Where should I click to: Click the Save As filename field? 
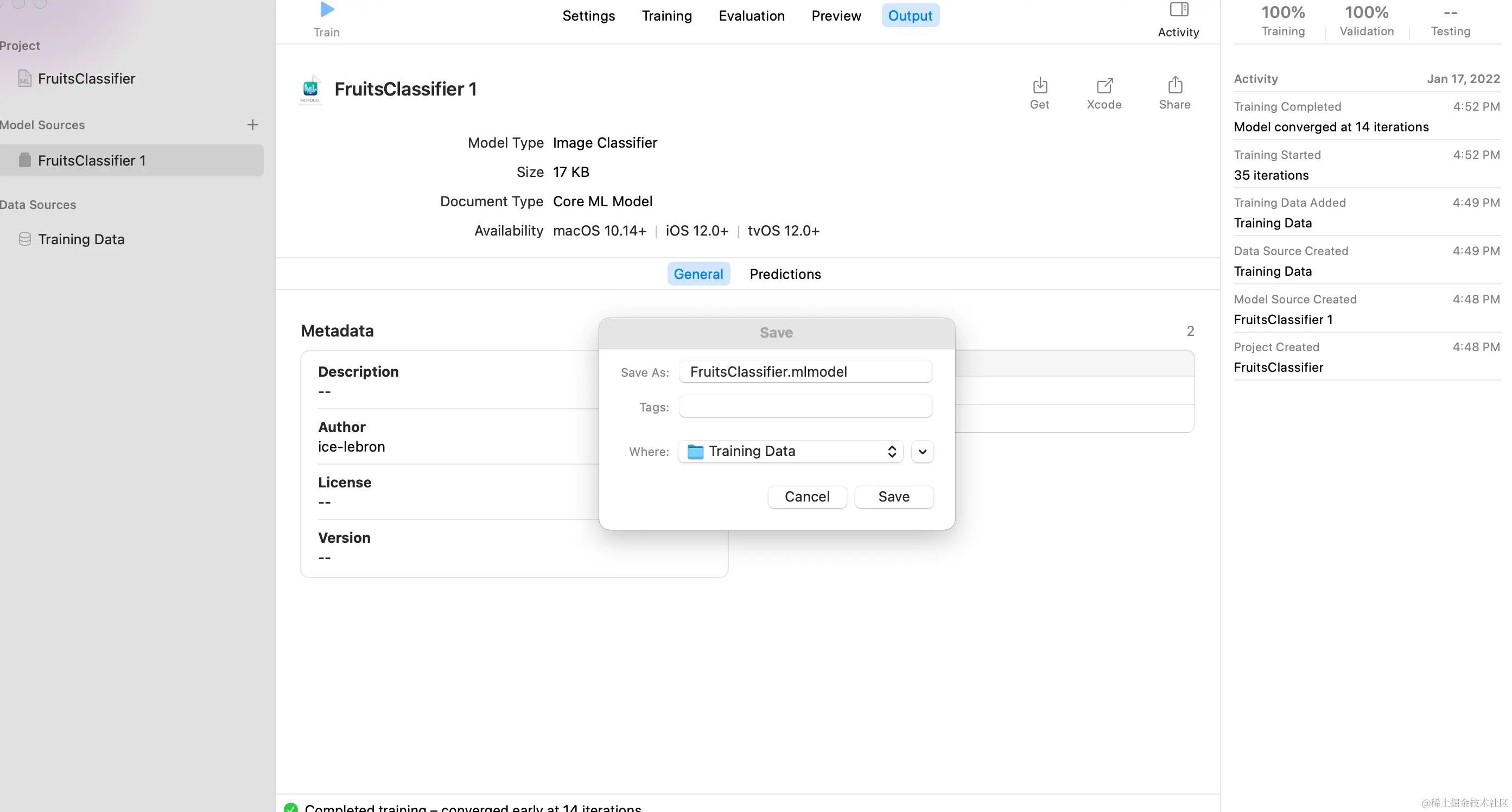pos(805,372)
